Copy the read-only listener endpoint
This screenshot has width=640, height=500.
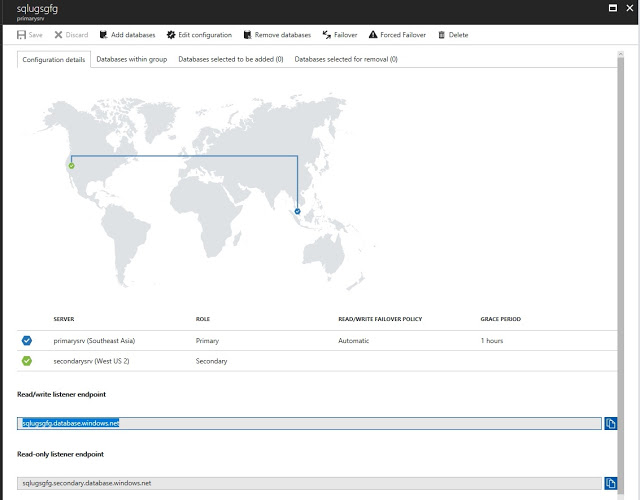[610, 483]
